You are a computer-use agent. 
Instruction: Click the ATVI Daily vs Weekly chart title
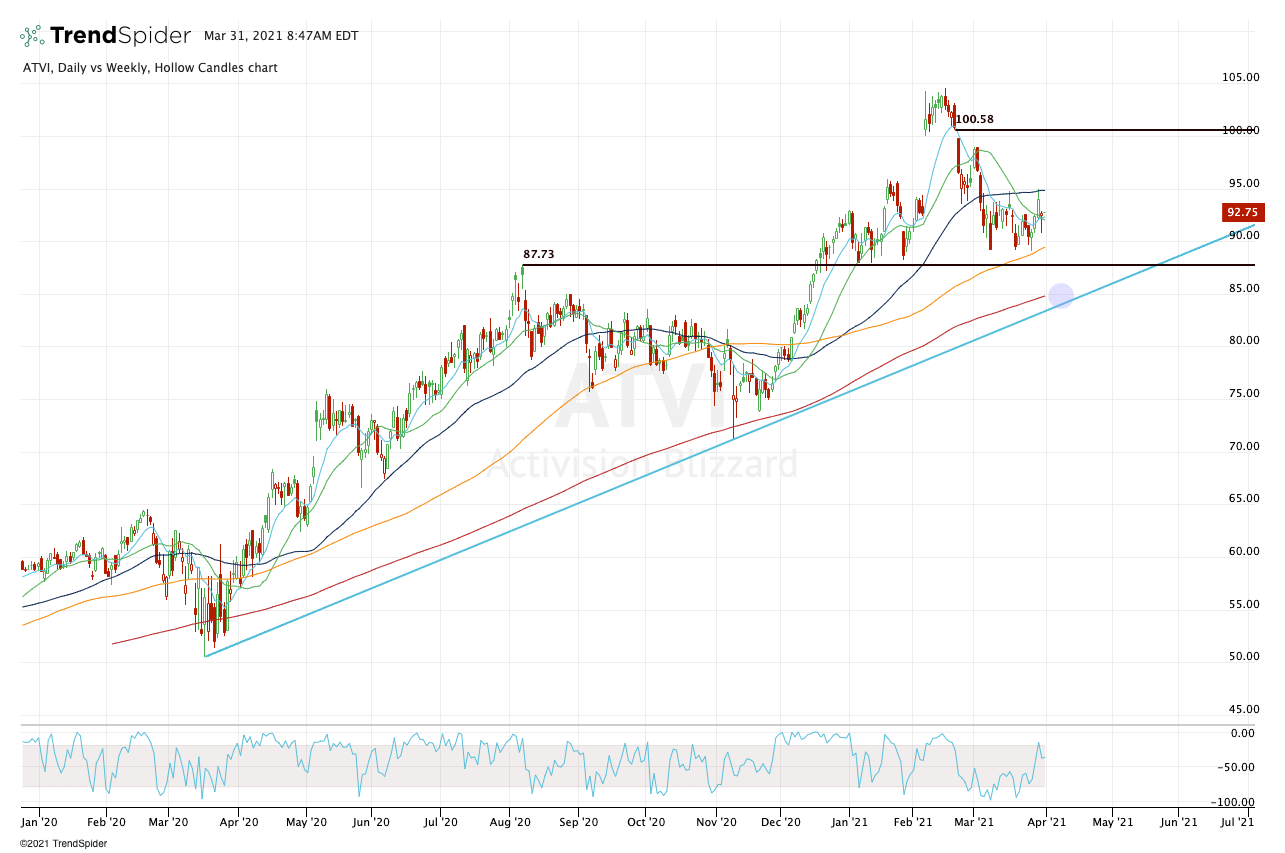149,68
